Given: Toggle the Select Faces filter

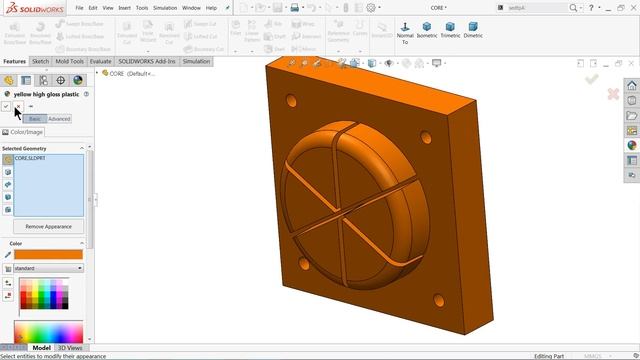Looking at the screenshot, I should click(7, 172).
